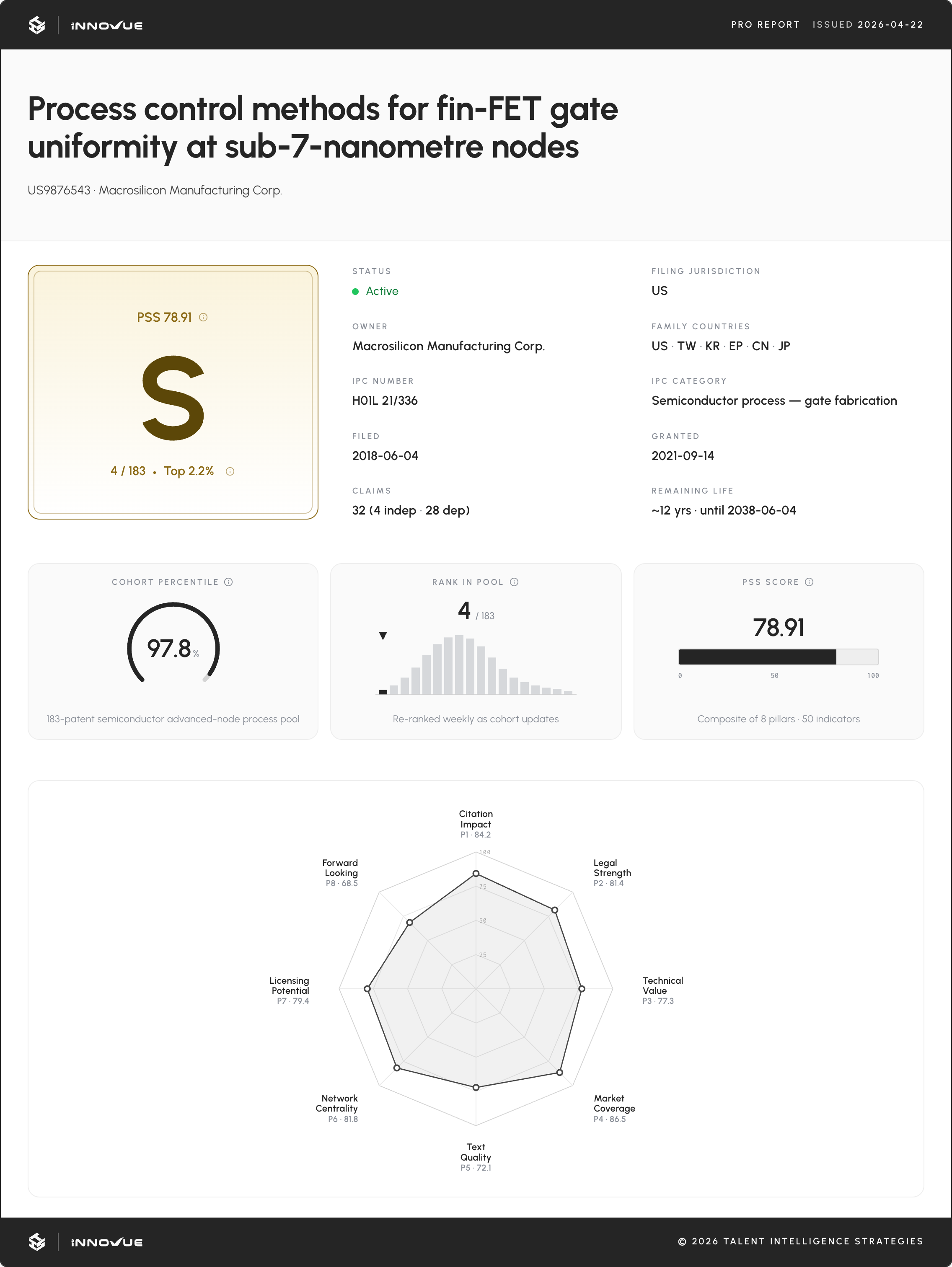Click the 'Network Centrality' axis label
The height and width of the screenshot is (1267, 952).
tap(337, 1103)
